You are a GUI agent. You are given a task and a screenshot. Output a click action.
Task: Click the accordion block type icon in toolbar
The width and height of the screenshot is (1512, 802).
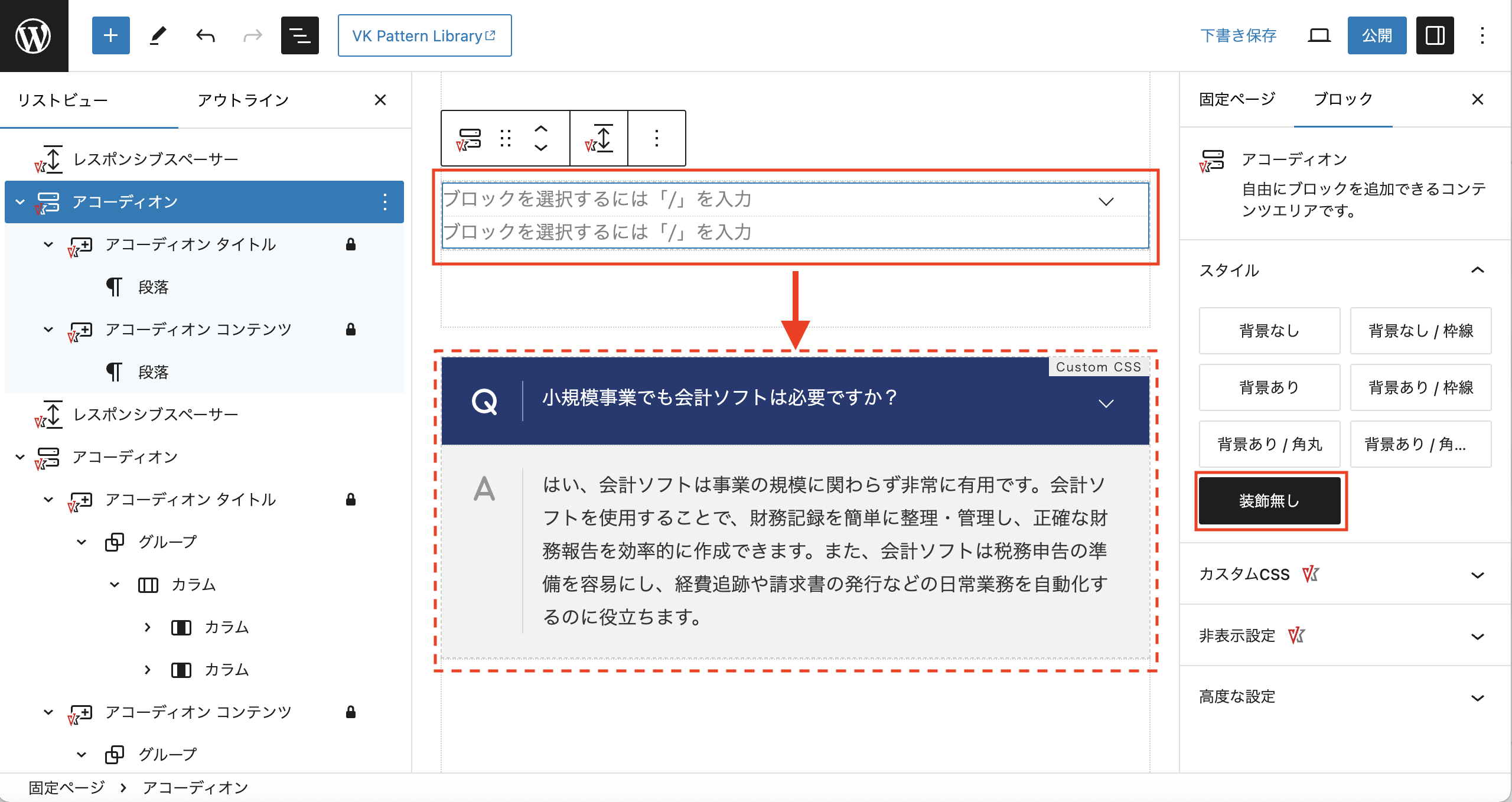coord(469,138)
